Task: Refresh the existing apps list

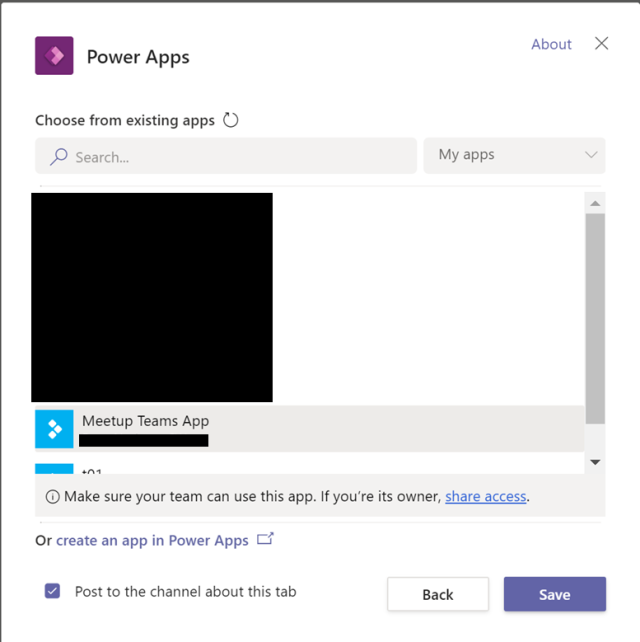Action: point(231,120)
